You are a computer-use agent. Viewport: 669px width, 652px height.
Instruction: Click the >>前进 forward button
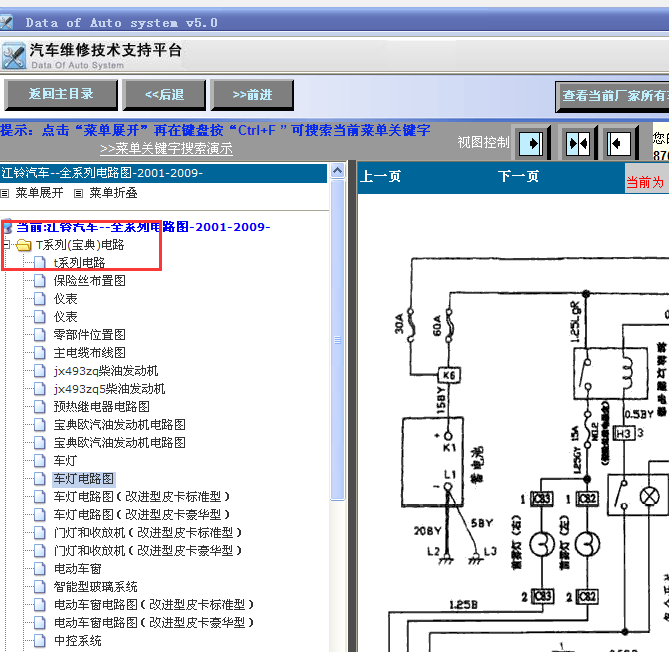point(252,94)
